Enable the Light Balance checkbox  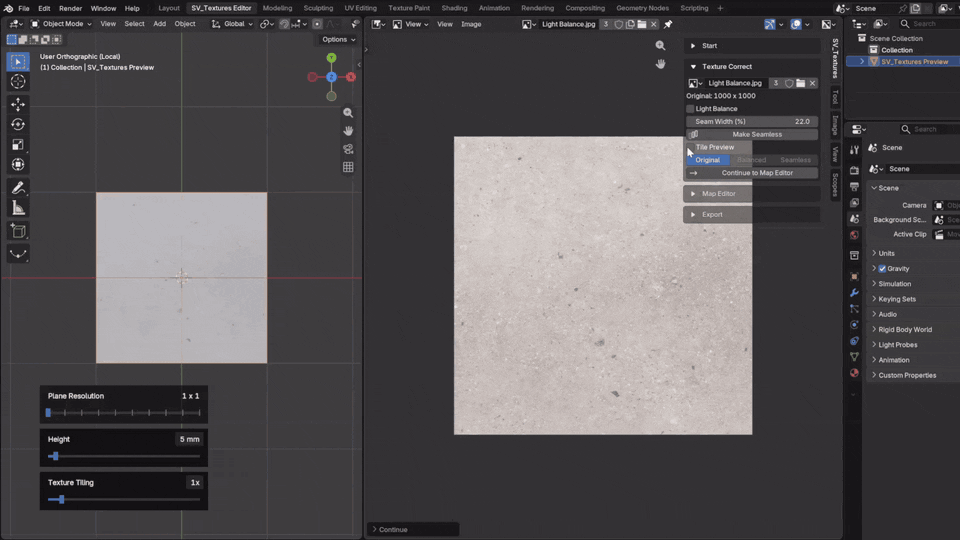(x=690, y=109)
